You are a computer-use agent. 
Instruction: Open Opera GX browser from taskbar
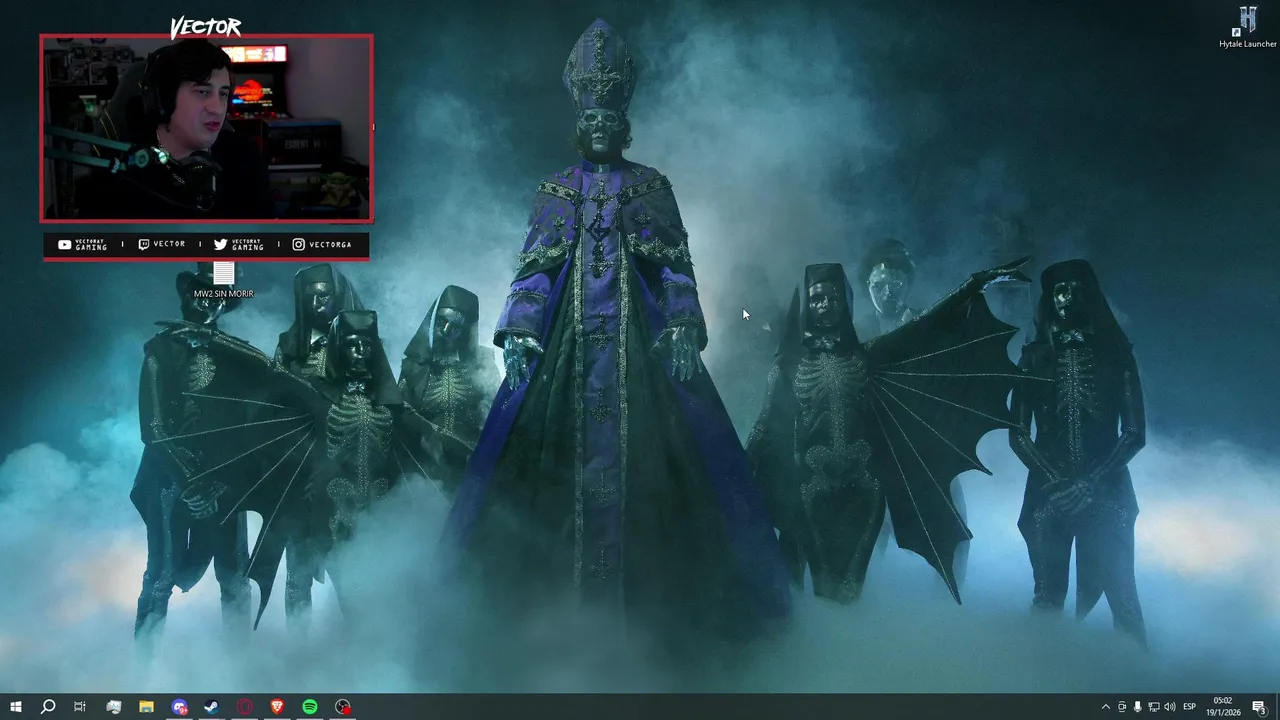coord(244,707)
